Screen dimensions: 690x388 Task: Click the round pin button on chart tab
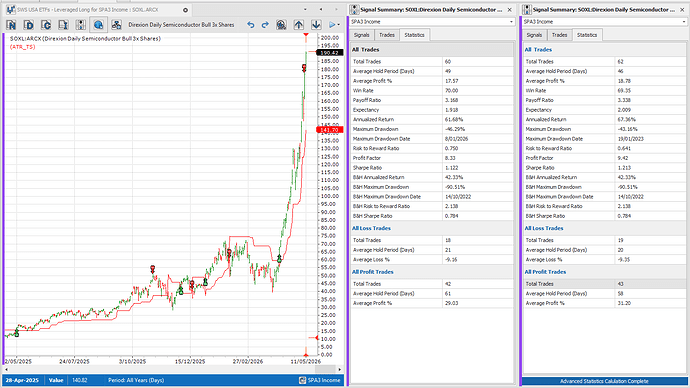click(x=185, y=10)
